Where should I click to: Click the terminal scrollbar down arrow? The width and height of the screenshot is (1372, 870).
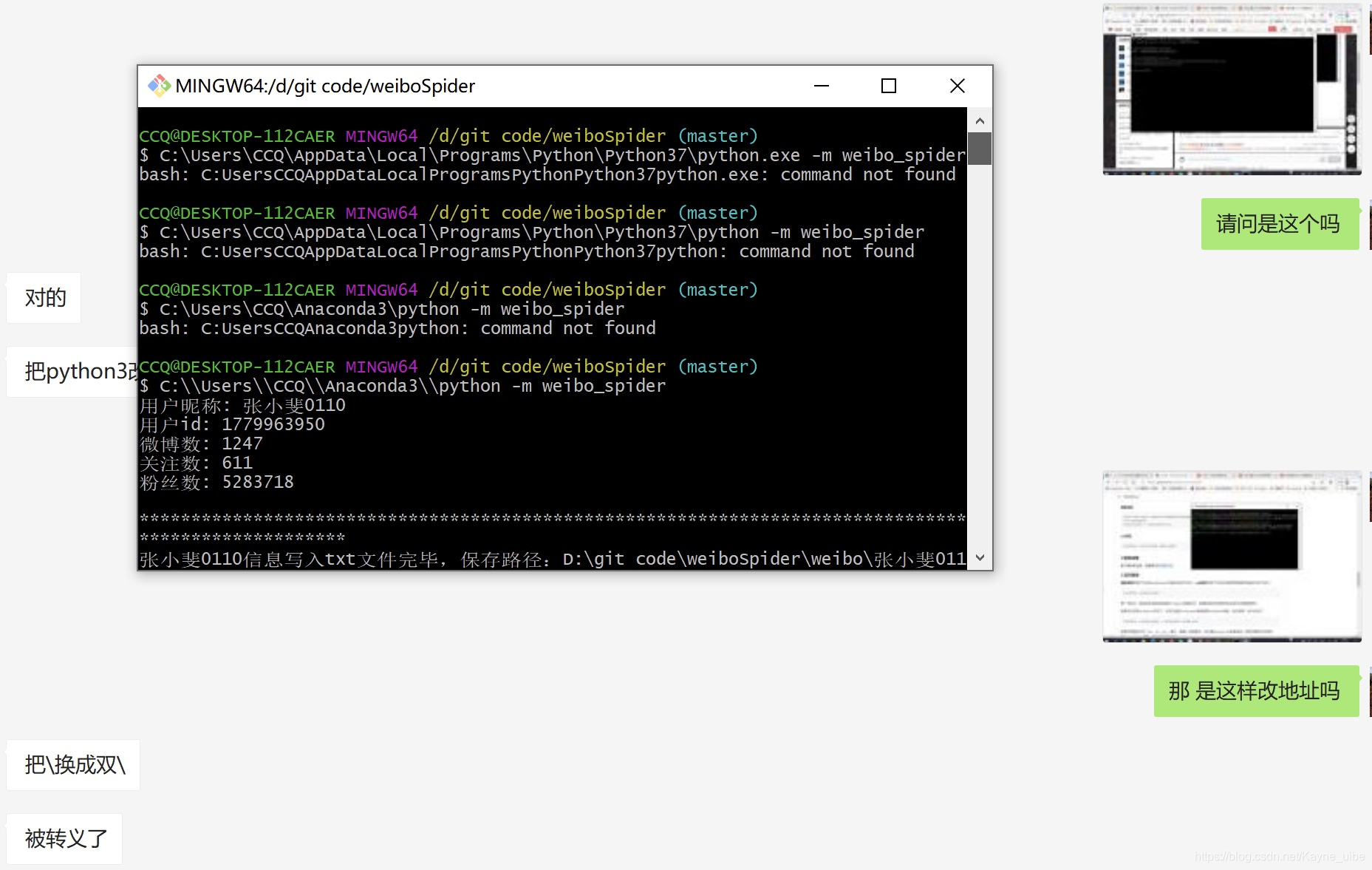pyautogui.click(x=980, y=557)
